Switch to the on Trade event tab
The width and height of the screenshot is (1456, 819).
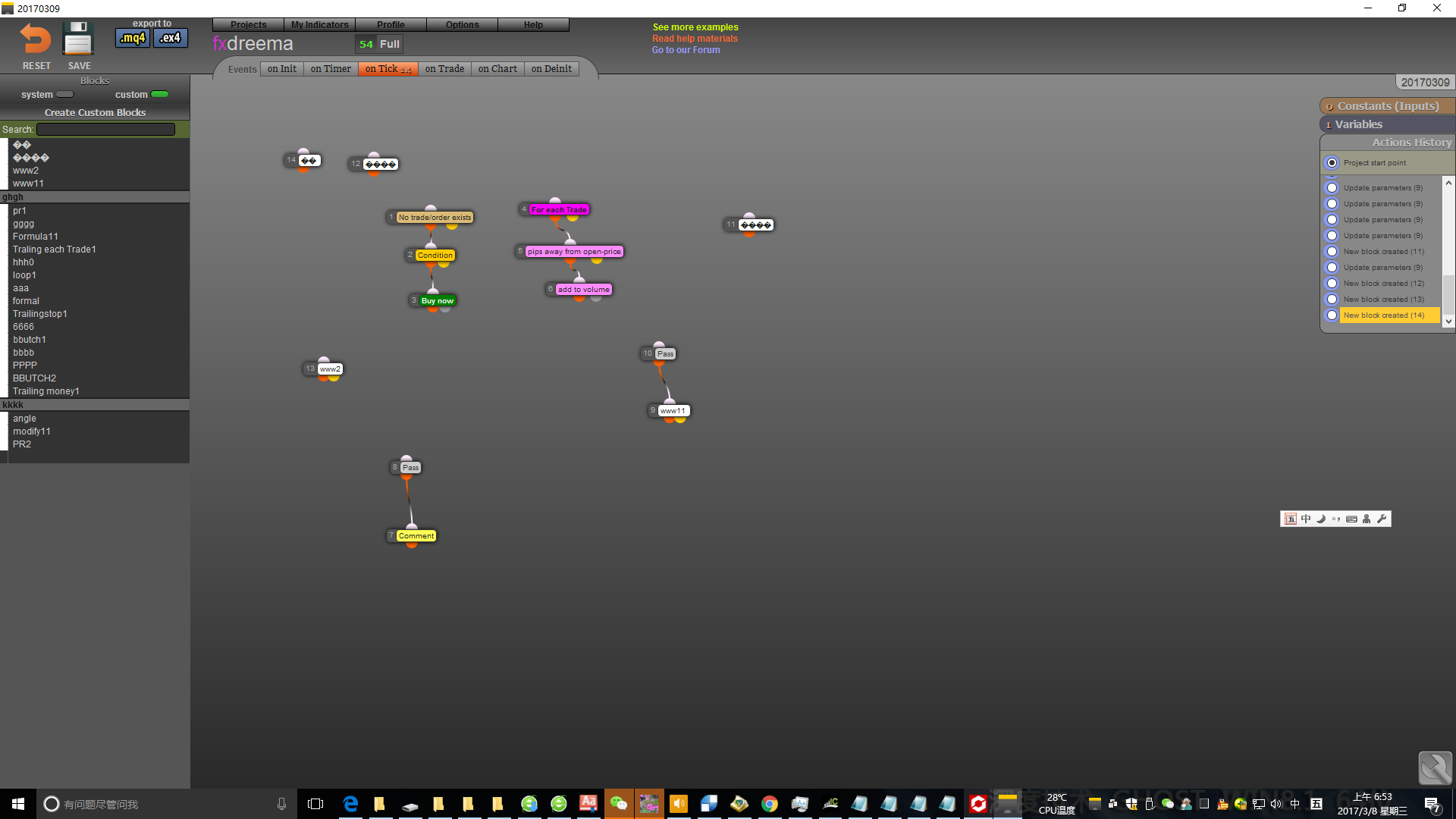(444, 69)
